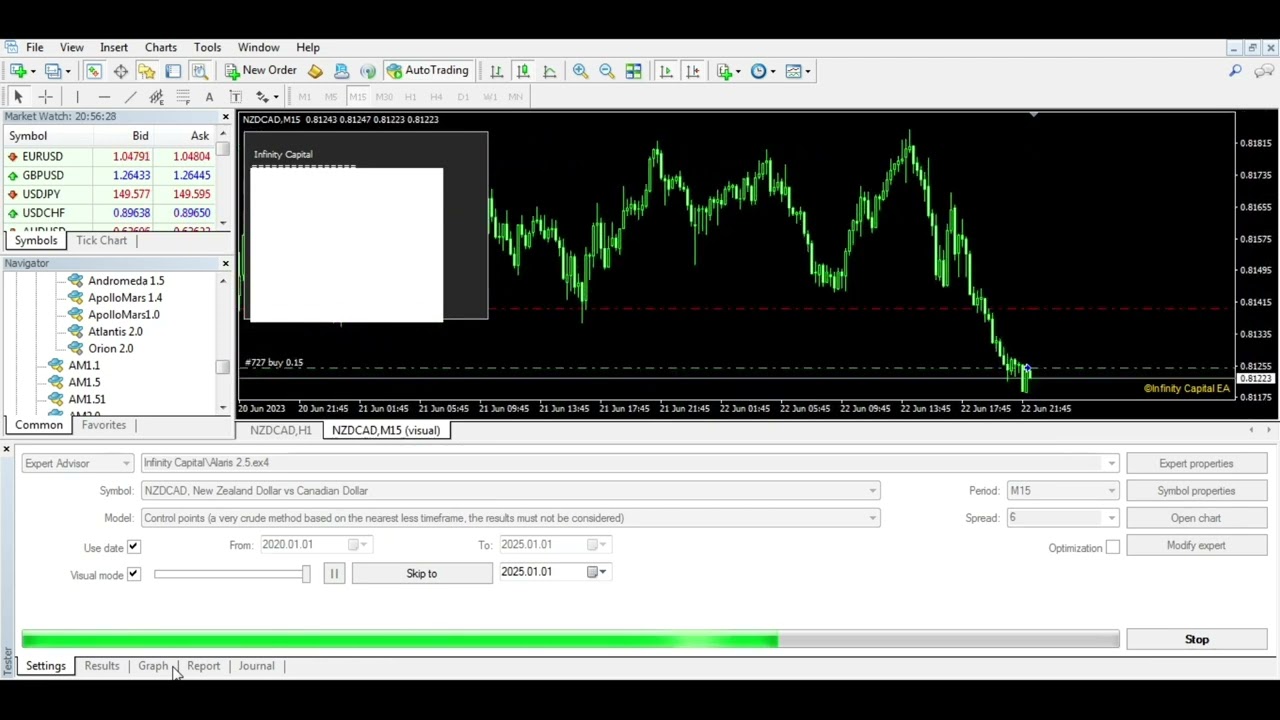Open the New Chart toolbar icon
The image size is (1280, 720).
point(18,71)
